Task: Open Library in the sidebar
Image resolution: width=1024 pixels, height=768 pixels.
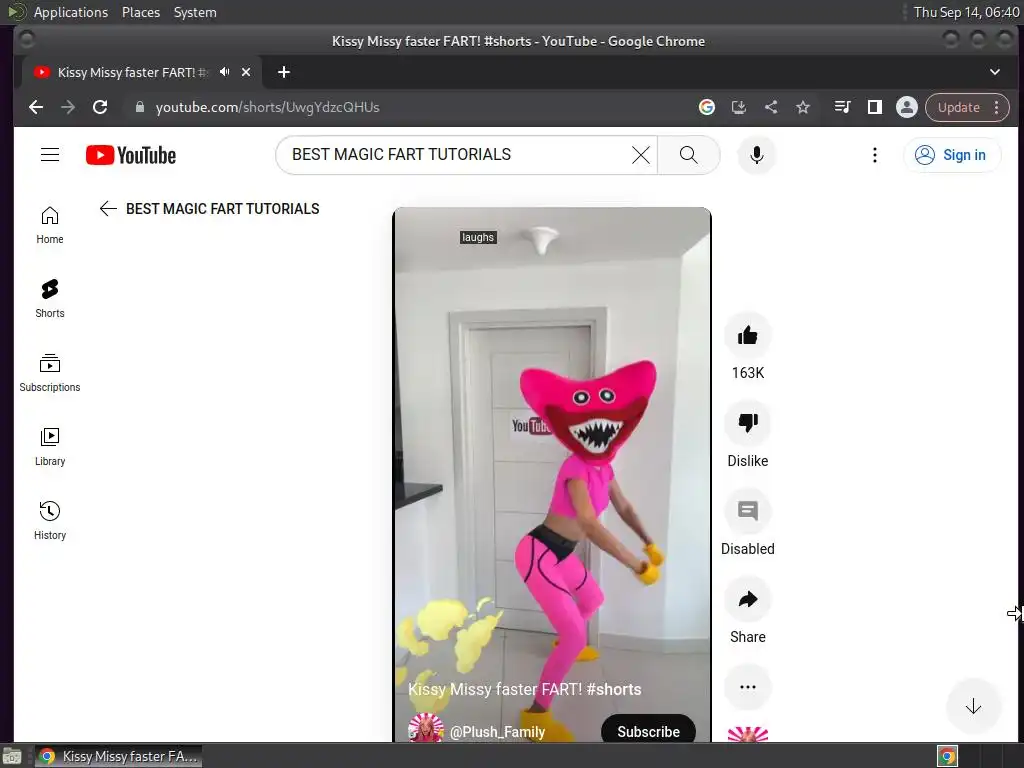Action: (50, 447)
